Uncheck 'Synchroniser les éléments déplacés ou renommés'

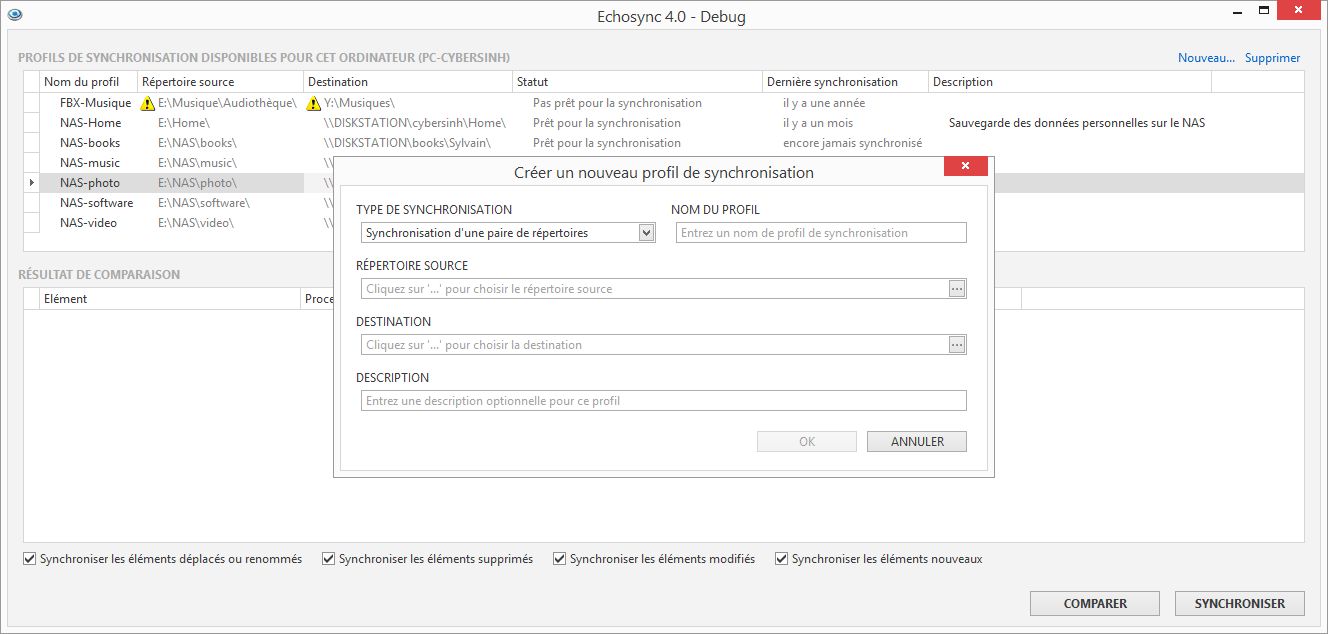pos(29,559)
